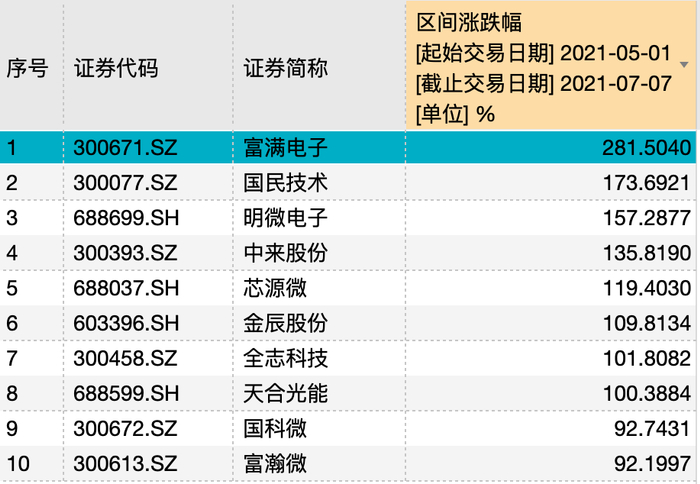Select stock code 688037.SH

click(126, 288)
